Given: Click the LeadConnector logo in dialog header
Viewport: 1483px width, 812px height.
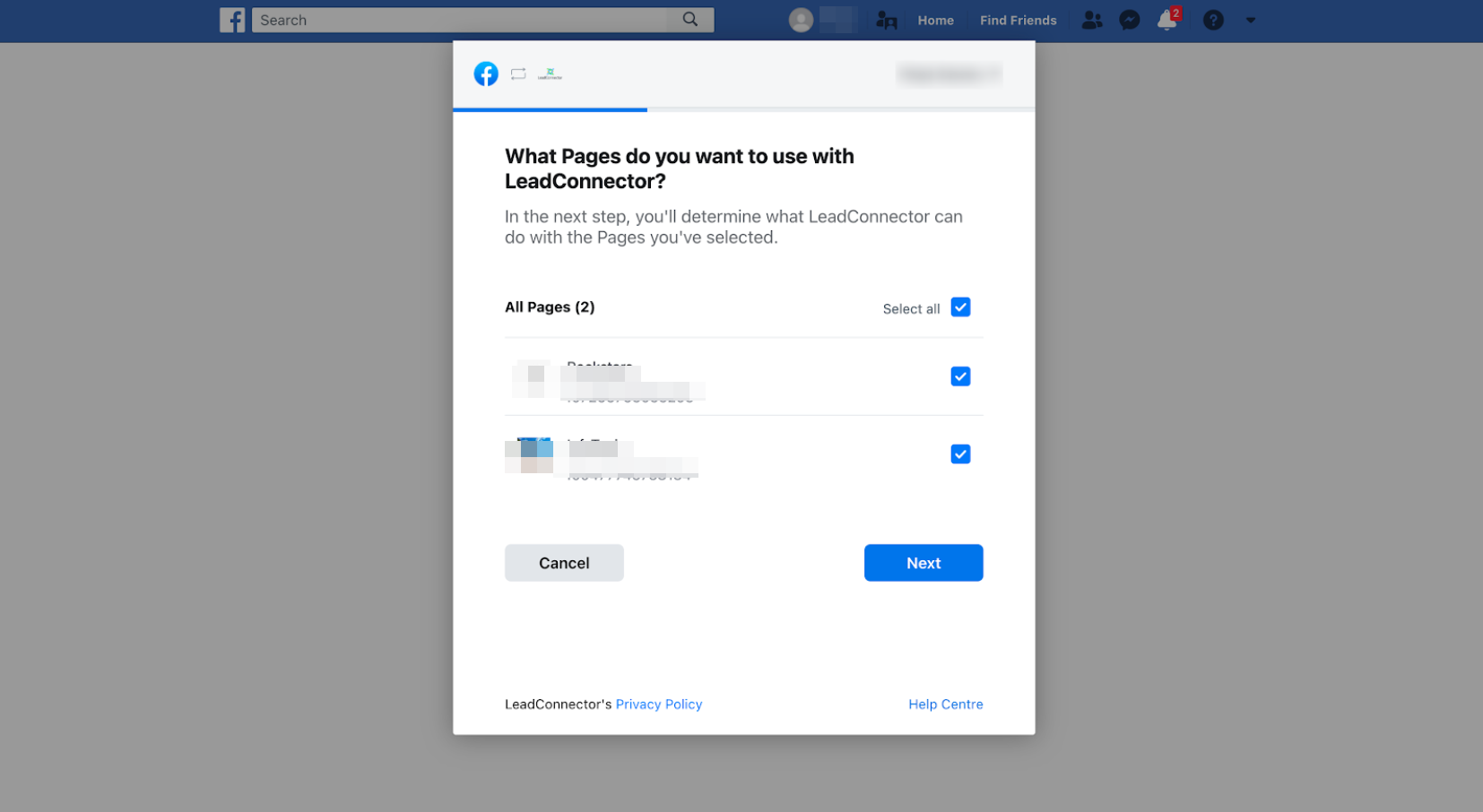Looking at the screenshot, I should 550,73.
